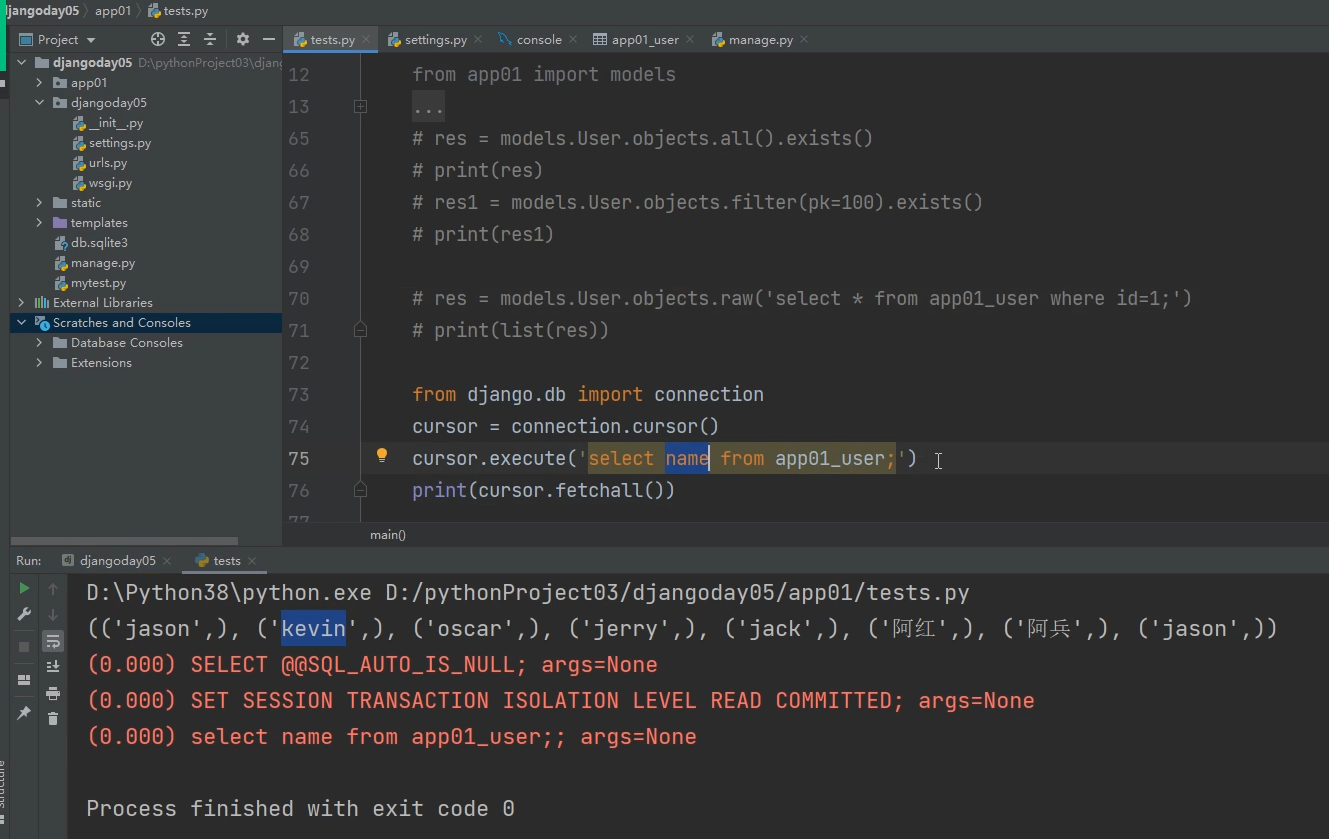
Task: Collapse the inner djangoday05 package folder
Action: coord(39,102)
